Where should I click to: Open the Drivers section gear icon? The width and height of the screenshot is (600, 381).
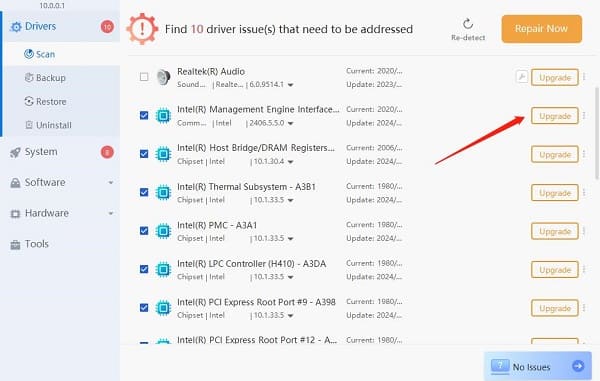tap(16, 27)
